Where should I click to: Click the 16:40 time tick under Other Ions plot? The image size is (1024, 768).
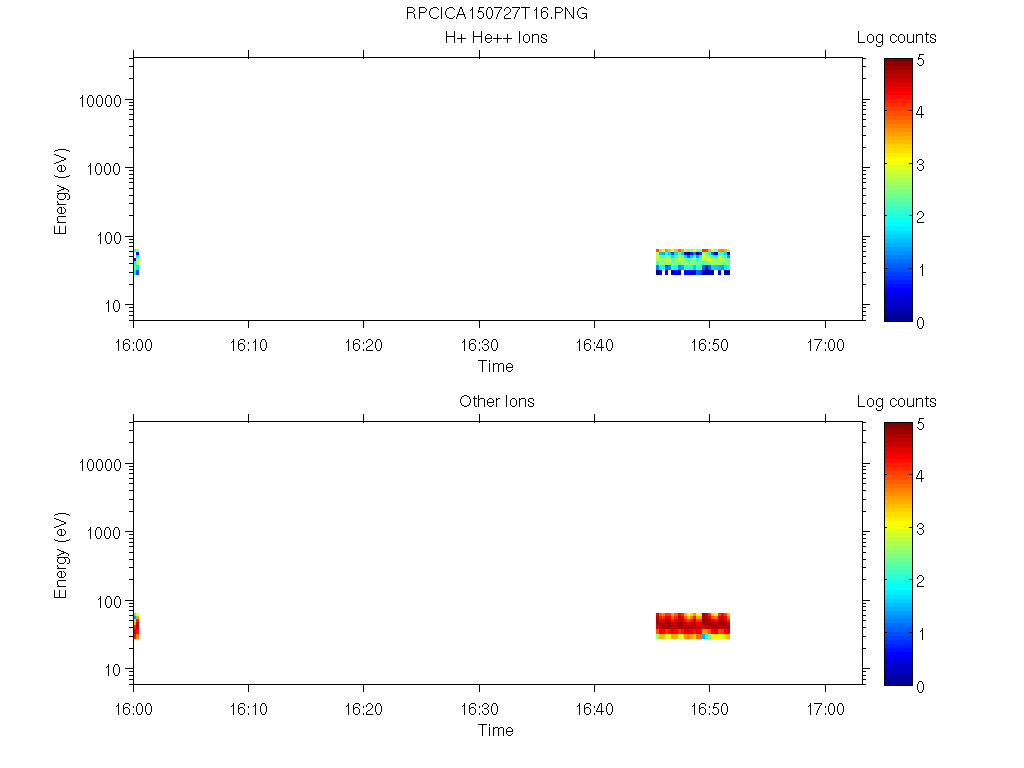tap(594, 709)
